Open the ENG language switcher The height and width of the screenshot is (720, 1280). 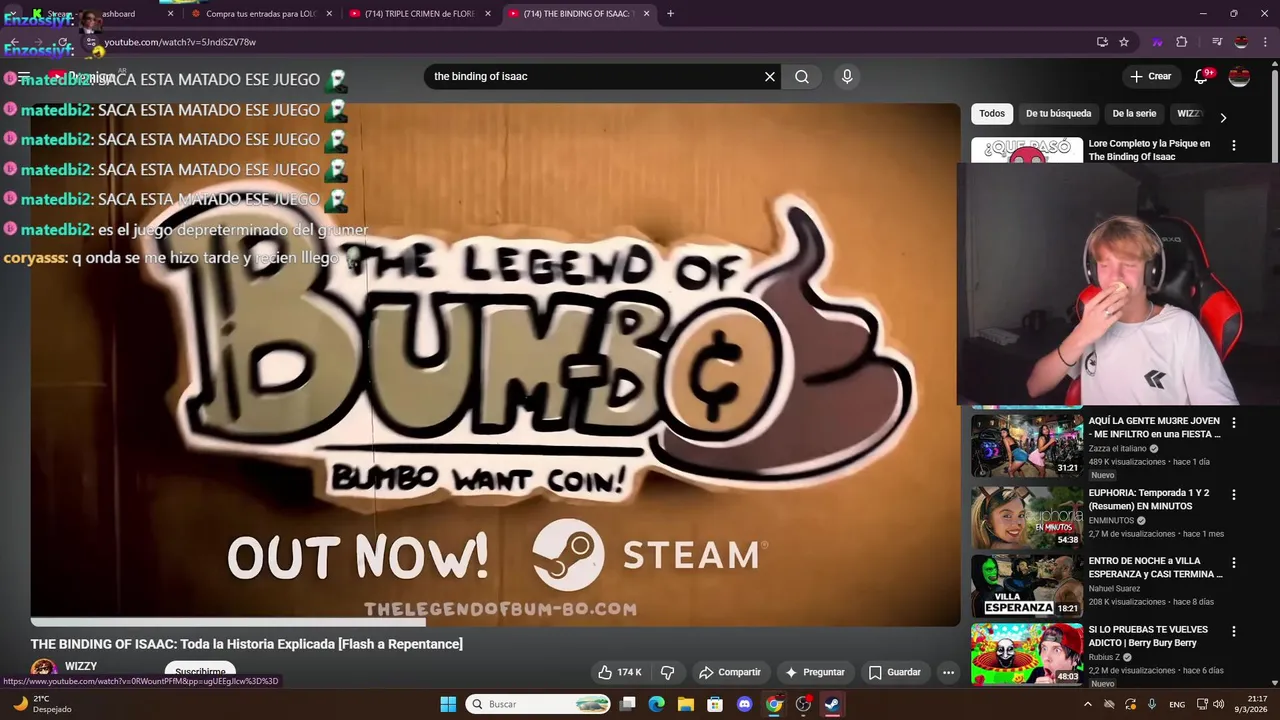(1177, 704)
